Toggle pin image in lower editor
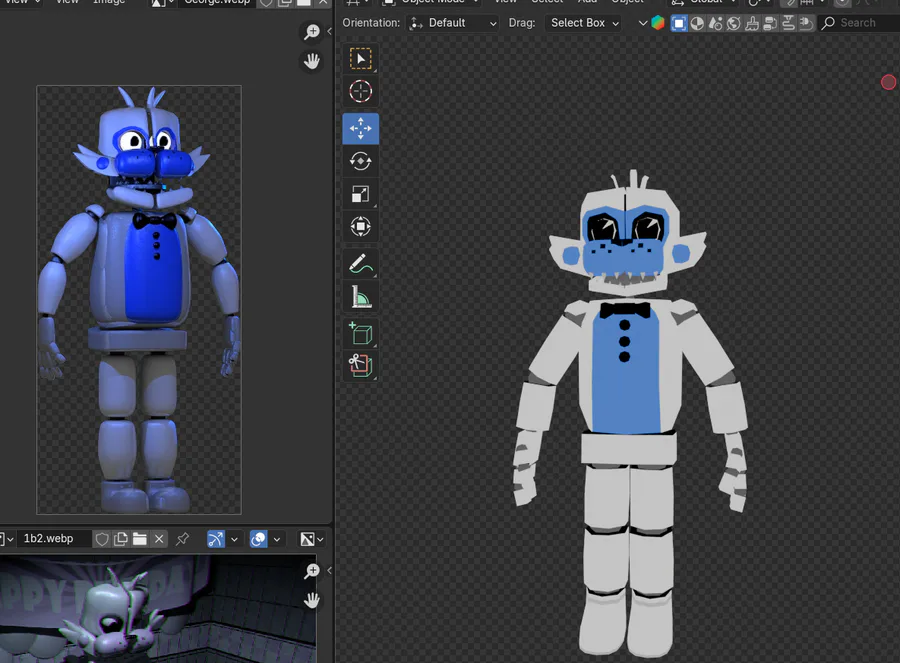This screenshot has width=900, height=663. coord(183,539)
